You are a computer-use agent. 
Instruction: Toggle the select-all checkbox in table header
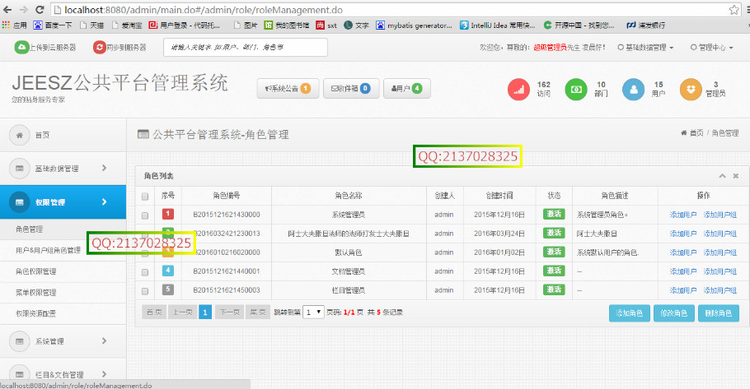[x=145, y=196]
